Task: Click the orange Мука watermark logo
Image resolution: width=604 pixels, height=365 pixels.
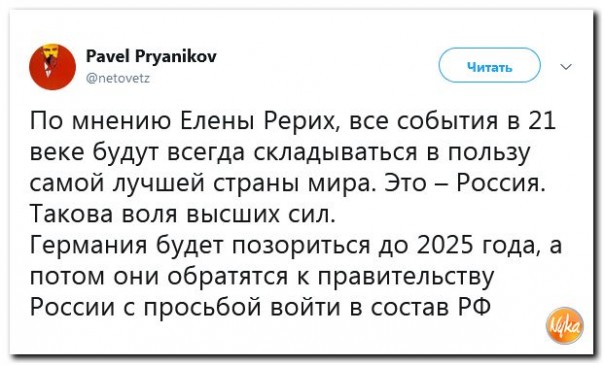Action: [x=565, y=325]
